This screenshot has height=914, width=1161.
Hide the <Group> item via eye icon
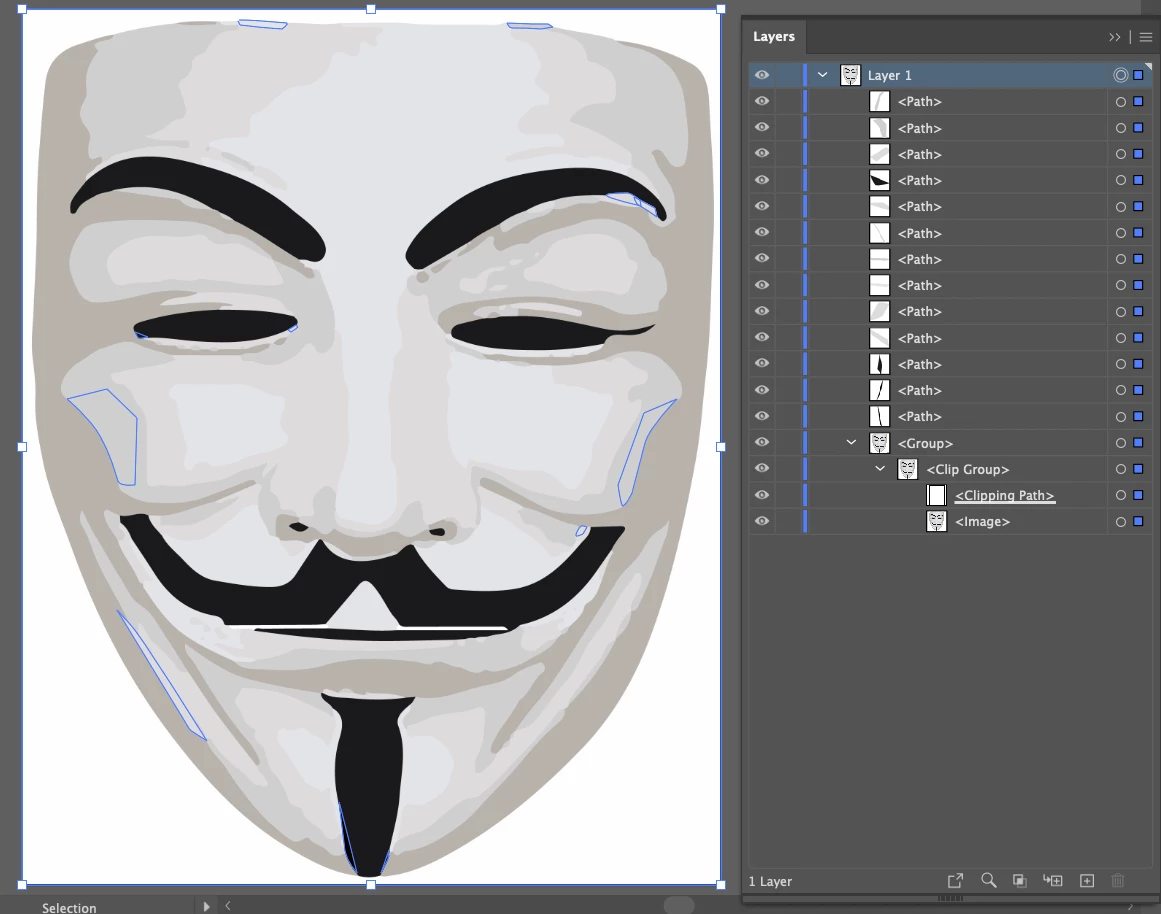pyautogui.click(x=762, y=442)
